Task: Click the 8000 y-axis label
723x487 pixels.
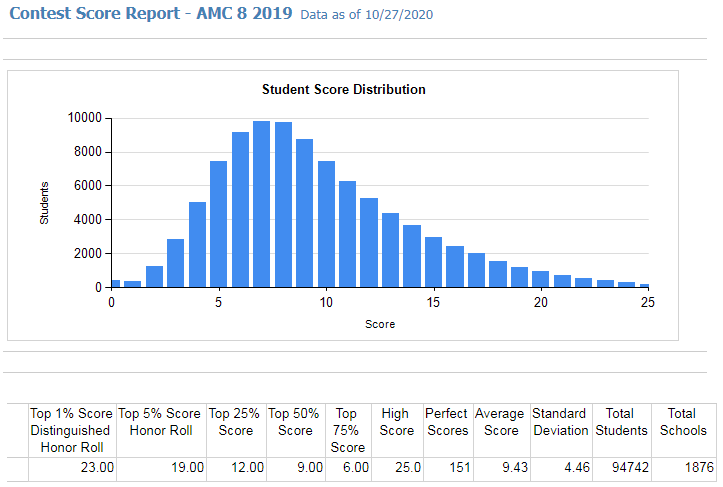Action: (88, 152)
